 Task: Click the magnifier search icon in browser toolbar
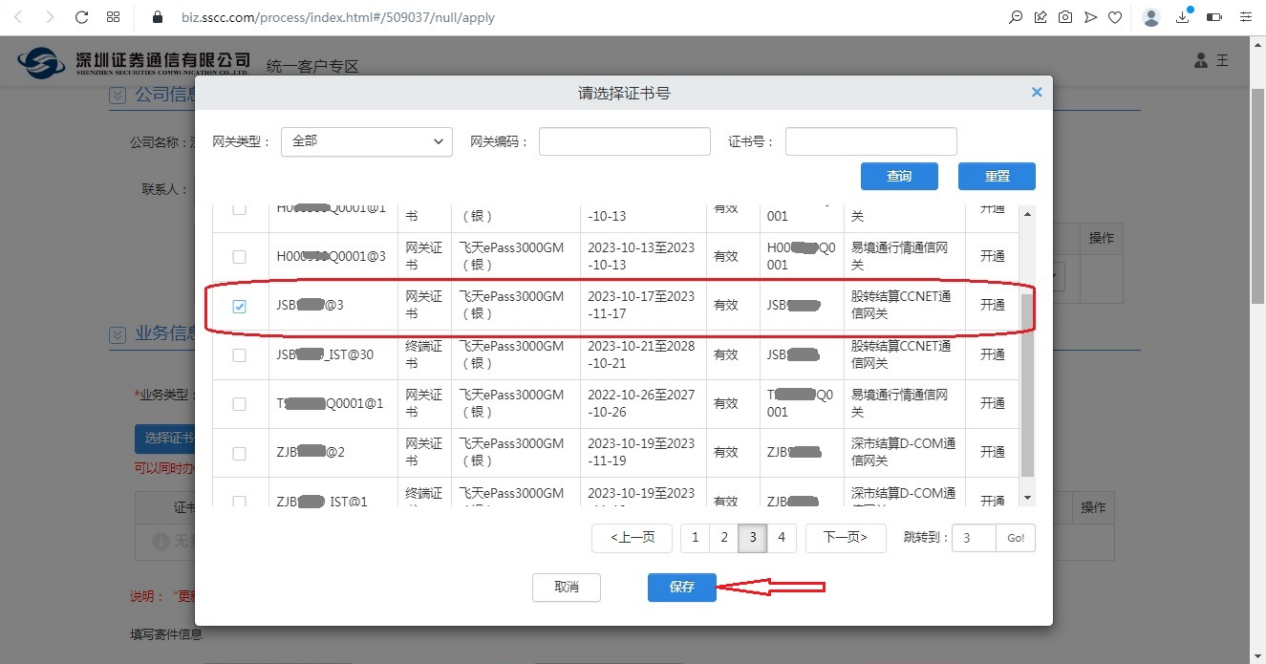coord(1015,17)
